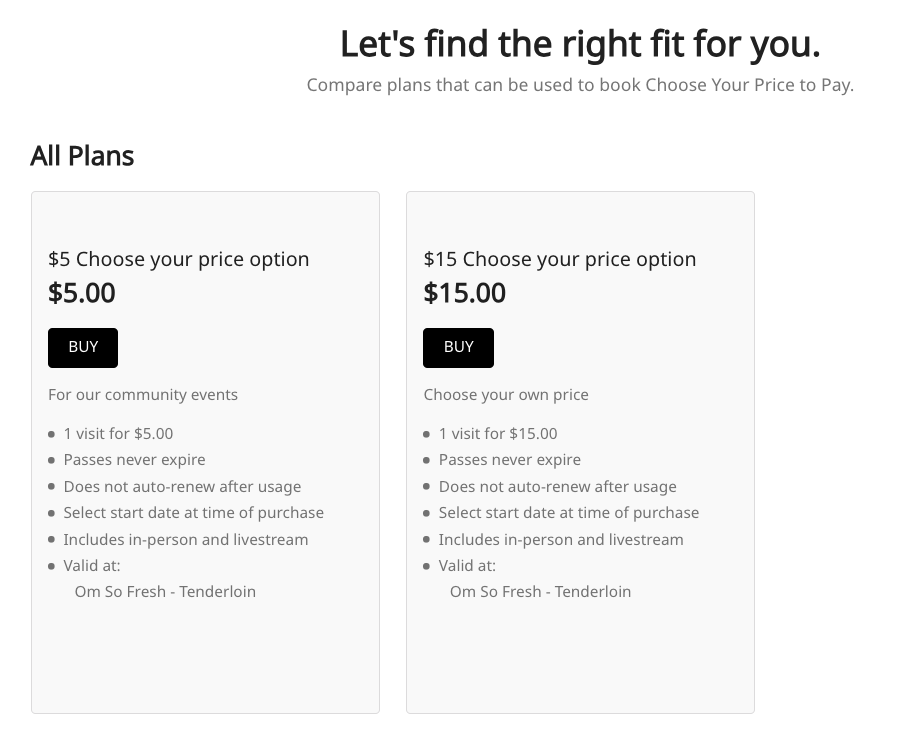Click the "Compare plans" subtitle text
The image size is (903, 743).
click(580, 85)
